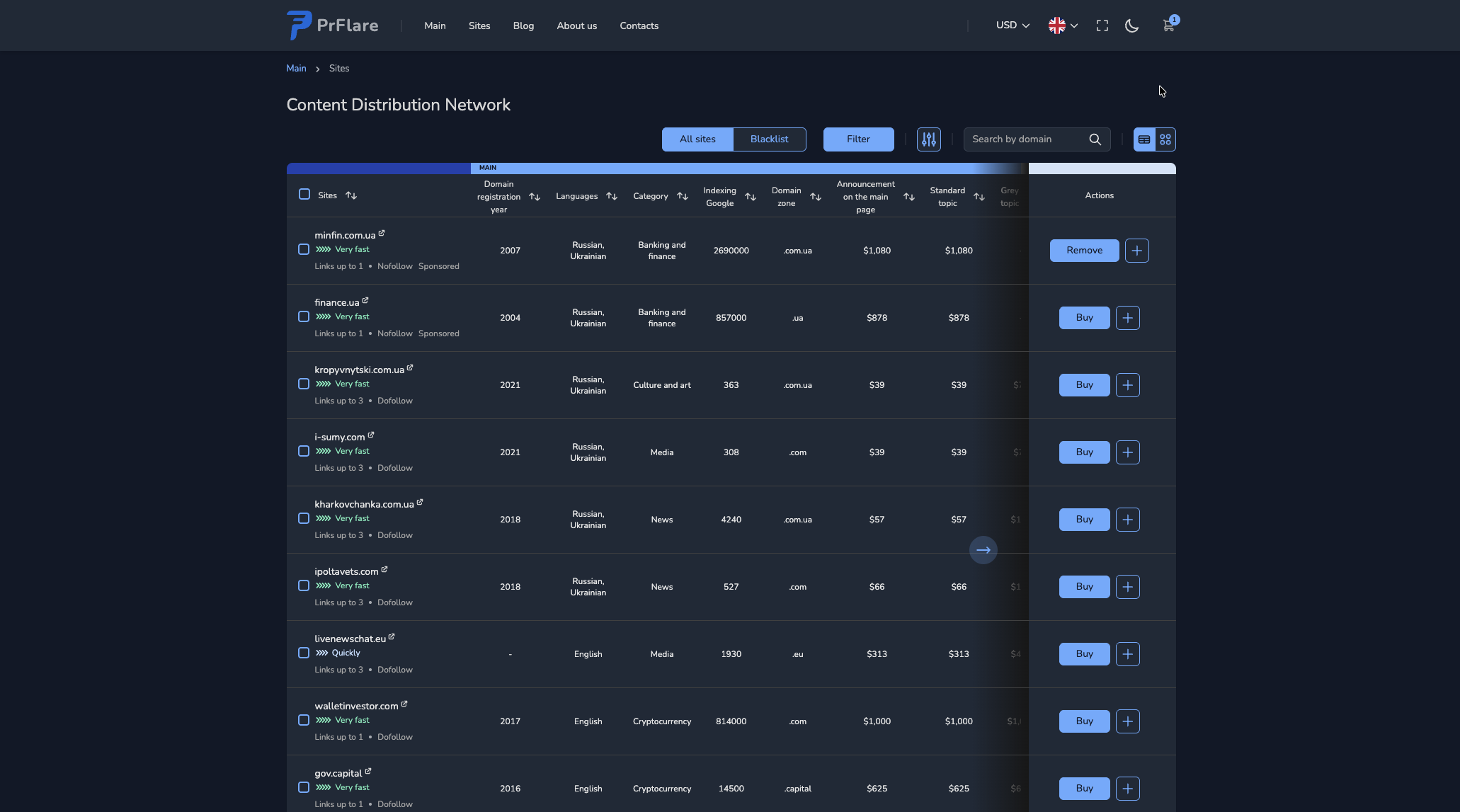Image resolution: width=1460 pixels, height=812 pixels.
Task: Open Blog menu item
Action: (523, 25)
